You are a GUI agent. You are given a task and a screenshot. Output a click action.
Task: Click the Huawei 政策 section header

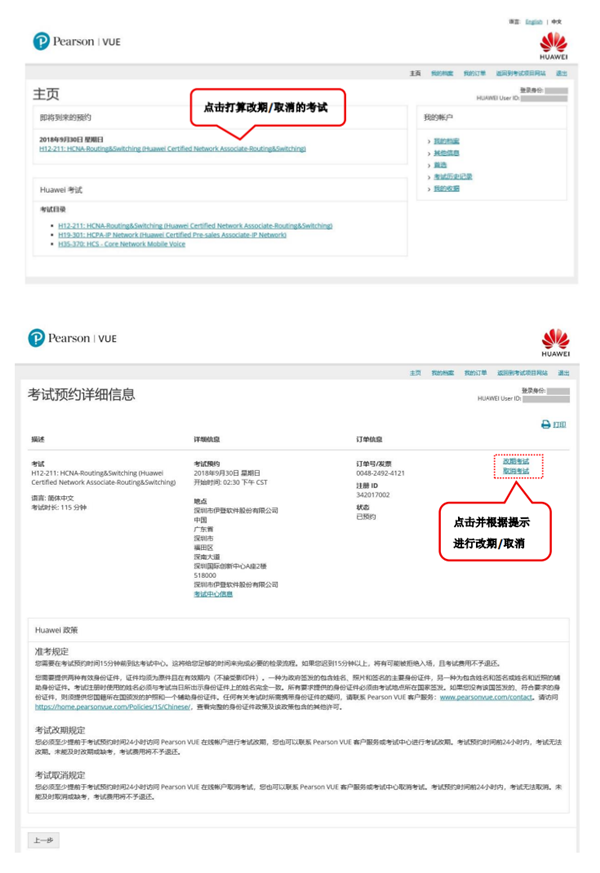pos(56,630)
